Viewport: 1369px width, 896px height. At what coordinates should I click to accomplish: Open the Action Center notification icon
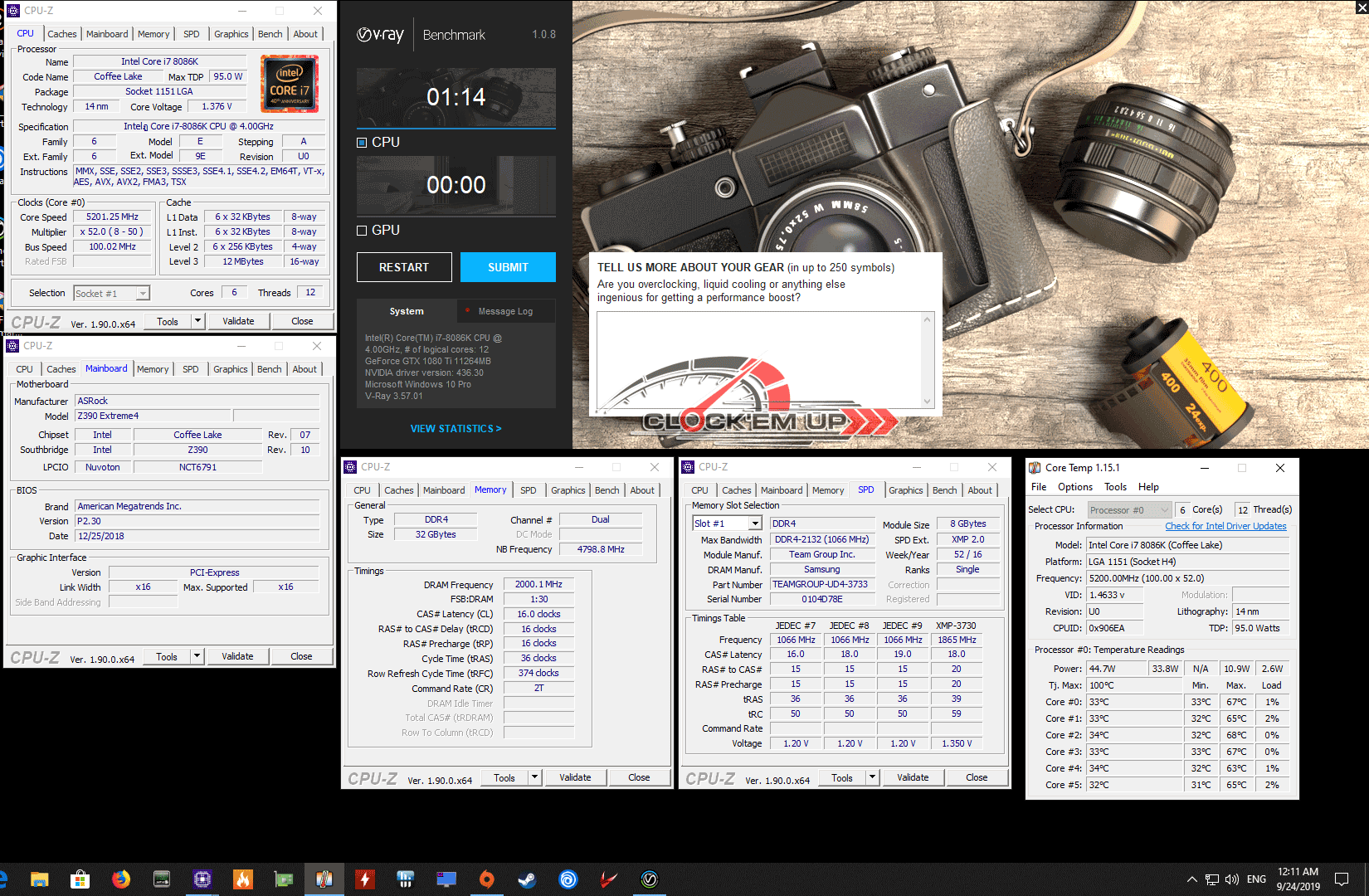click(1342, 879)
